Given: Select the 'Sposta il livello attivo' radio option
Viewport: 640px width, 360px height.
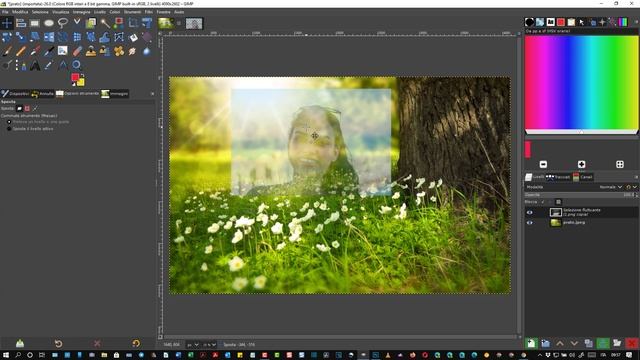Looking at the screenshot, I should click(9, 129).
